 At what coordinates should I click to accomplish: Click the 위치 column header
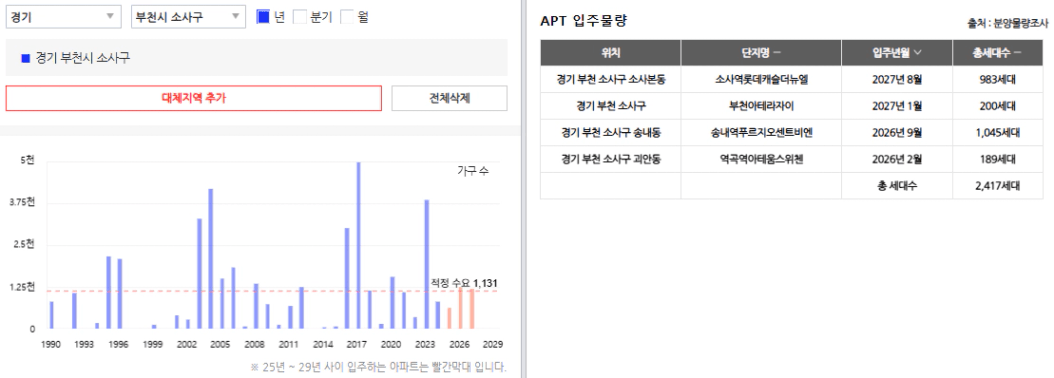click(610, 52)
